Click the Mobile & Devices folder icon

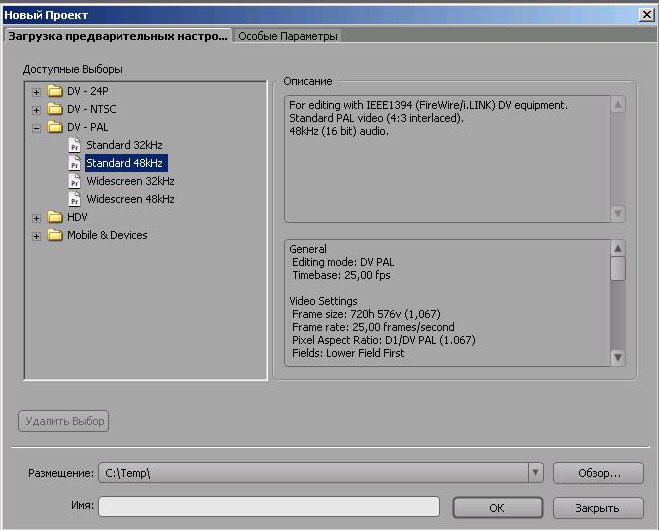pos(55,235)
